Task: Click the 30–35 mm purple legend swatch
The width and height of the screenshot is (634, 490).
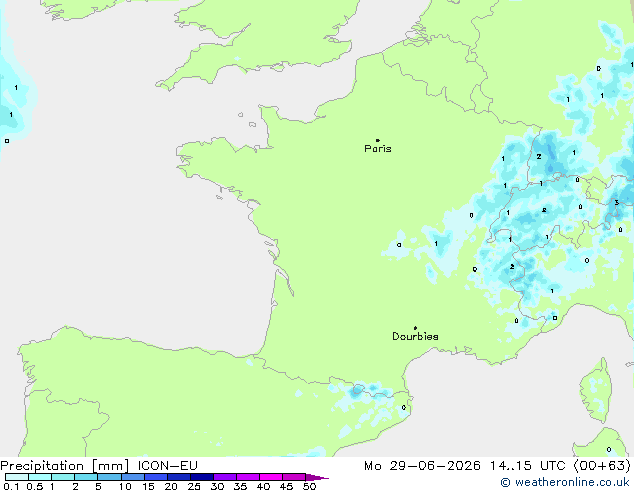Action: pos(225,477)
